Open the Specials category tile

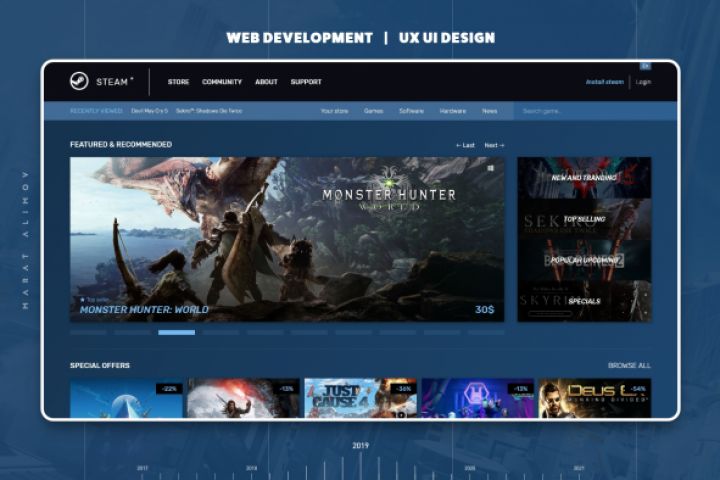[x=584, y=301]
